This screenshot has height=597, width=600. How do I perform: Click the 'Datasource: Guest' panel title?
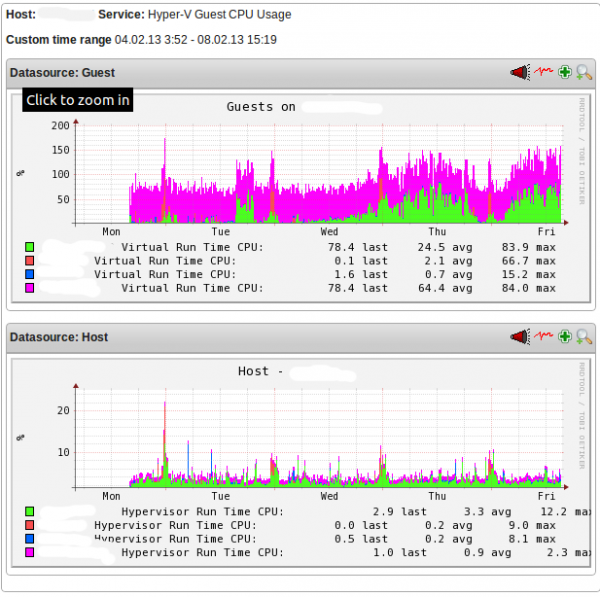point(62,73)
